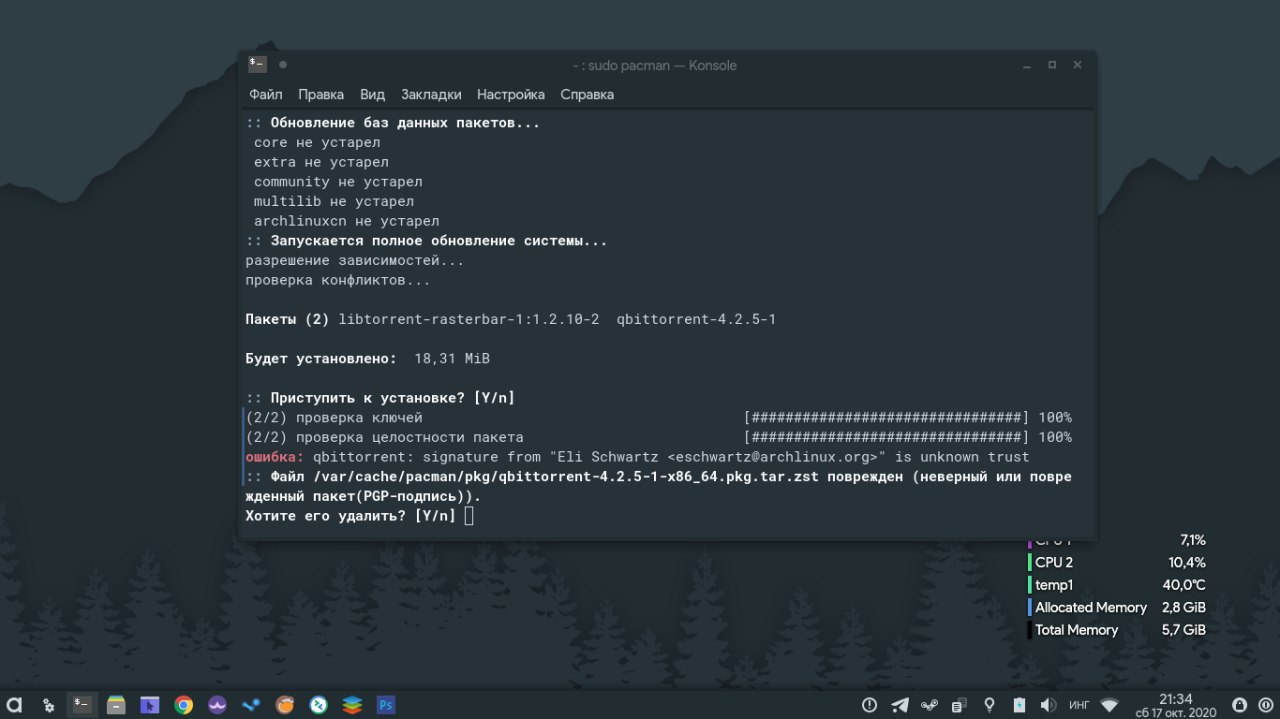Click the file path /var/cache/pacman/pkg/qbittorrent line
Screen dimensions: 1280x719
(x=566, y=477)
